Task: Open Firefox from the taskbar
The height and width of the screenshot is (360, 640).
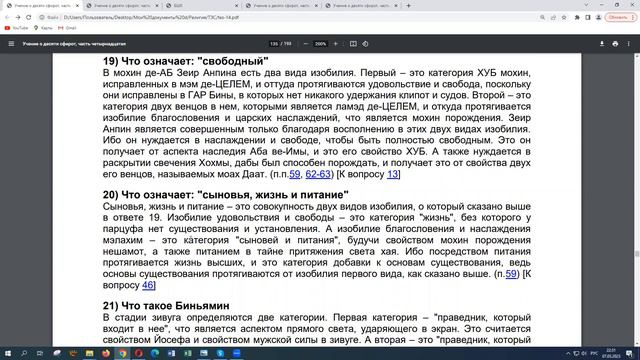Action: (106, 353)
